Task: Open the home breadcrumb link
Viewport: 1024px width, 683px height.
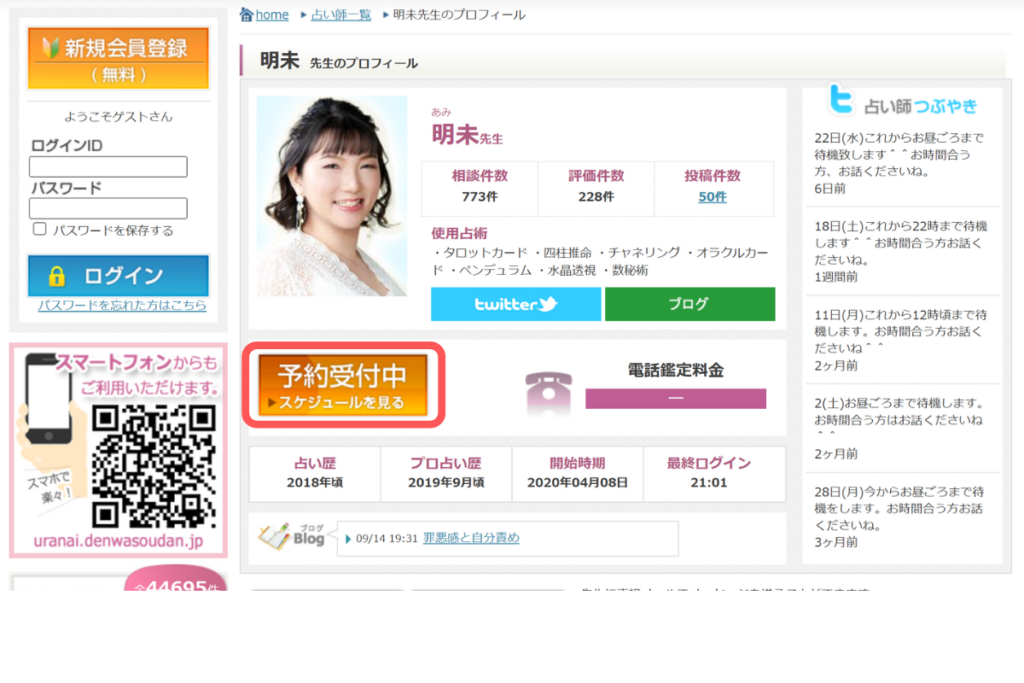Action: (x=272, y=15)
